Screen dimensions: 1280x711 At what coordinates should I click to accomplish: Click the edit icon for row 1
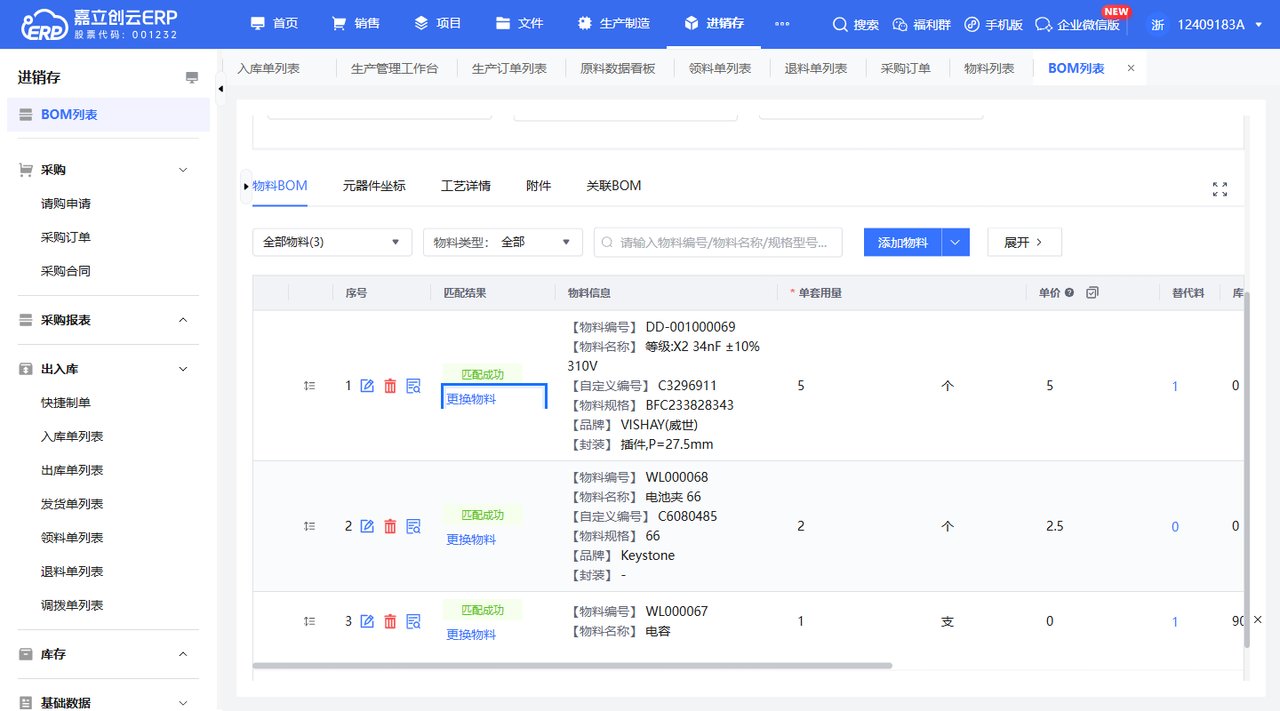point(367,386)
